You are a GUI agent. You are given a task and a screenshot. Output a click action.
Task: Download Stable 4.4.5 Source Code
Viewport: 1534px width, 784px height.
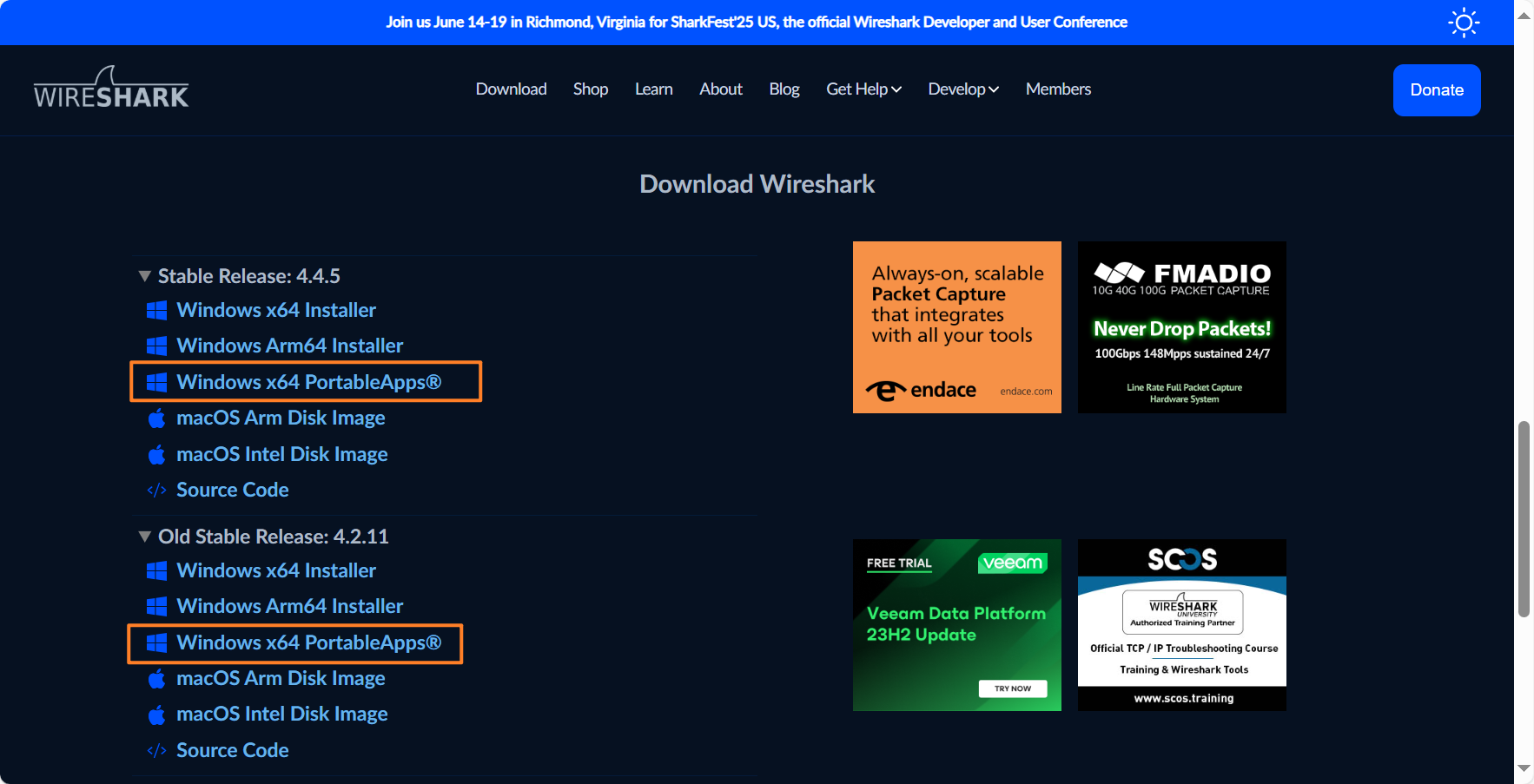233,490
